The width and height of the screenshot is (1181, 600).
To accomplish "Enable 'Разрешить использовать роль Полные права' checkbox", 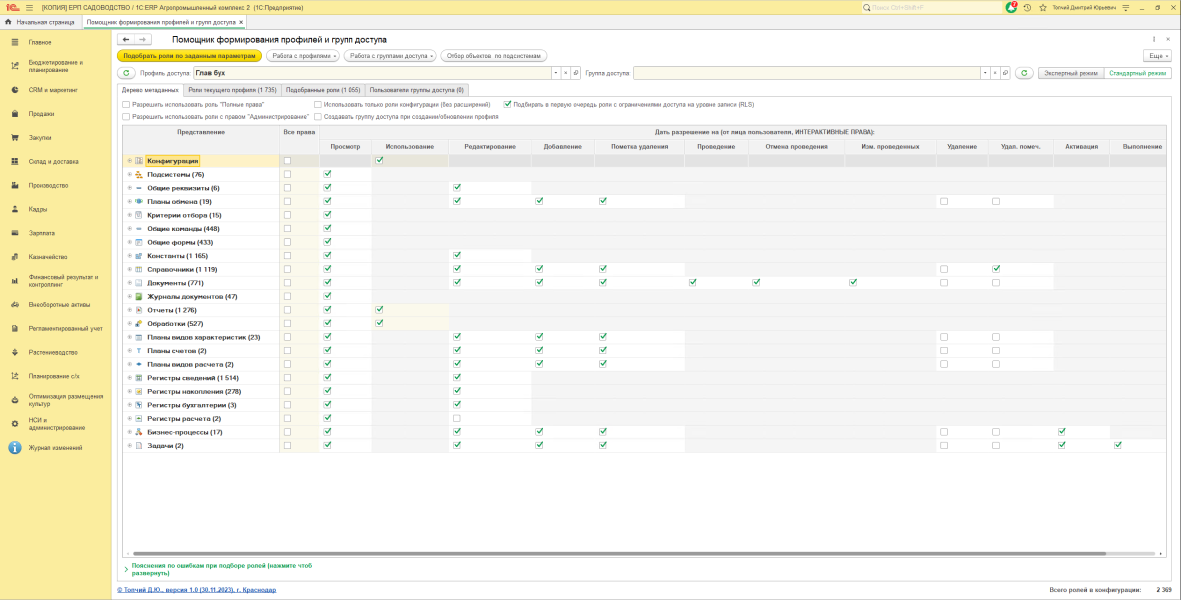I will point(126,104).
